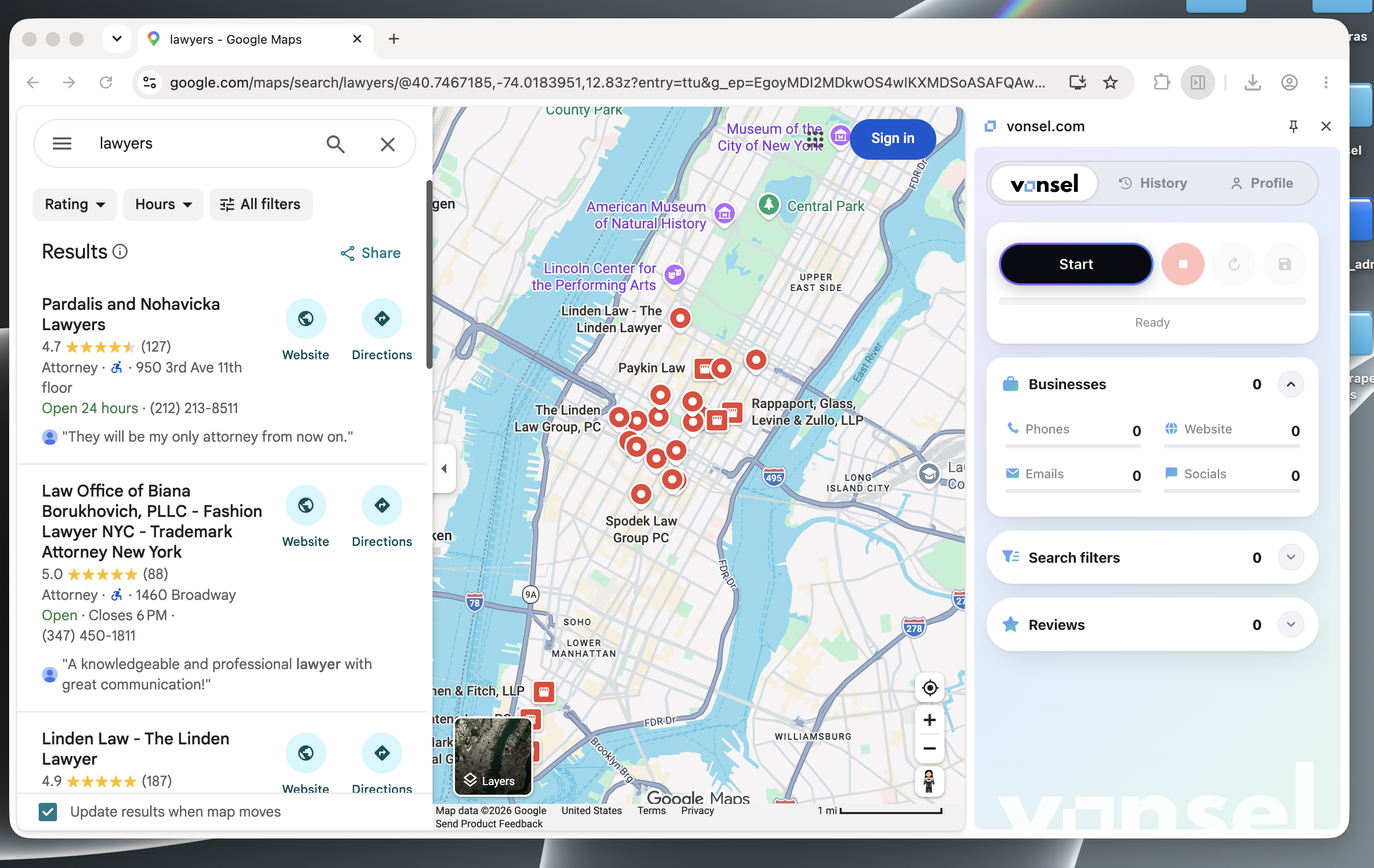This screenshot has width=1374, height=868.
Task: Select the lawyers - Google Maps browser tab
Action: (x=255, y=39)
